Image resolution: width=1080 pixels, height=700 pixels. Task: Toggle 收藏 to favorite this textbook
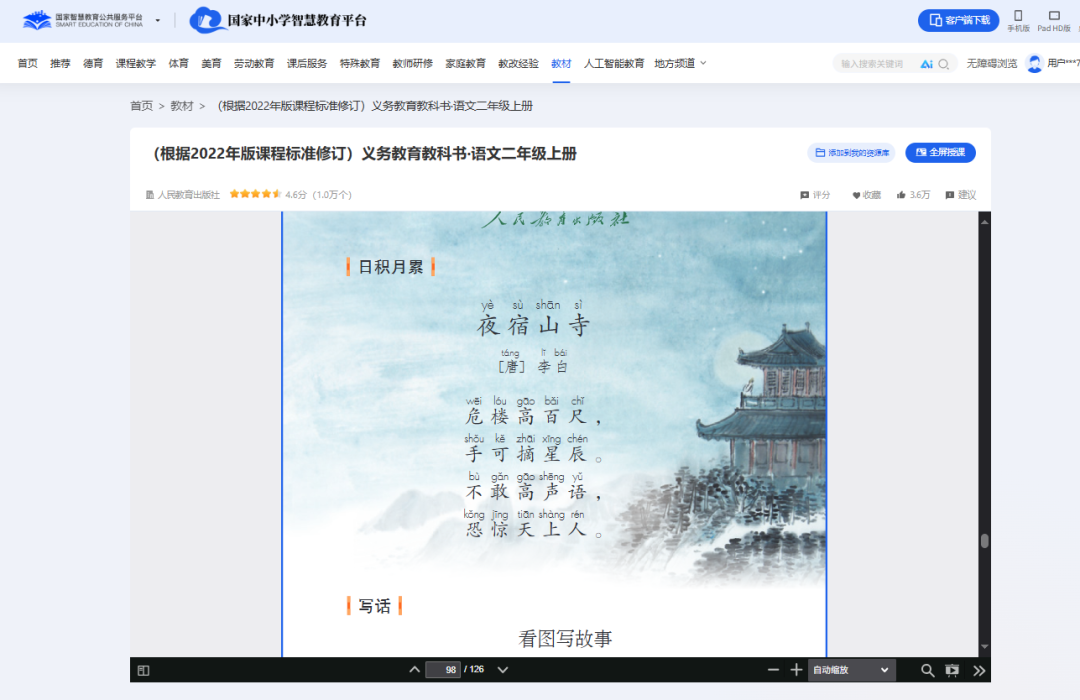(x=866, y=194)
